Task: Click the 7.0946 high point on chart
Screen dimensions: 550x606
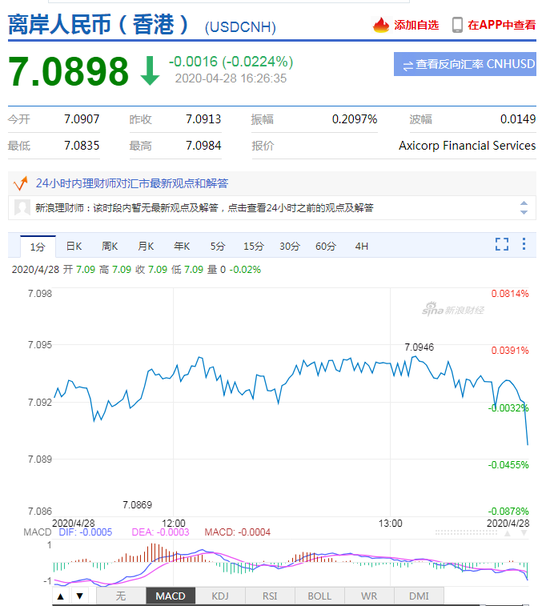Action: click(x=415, y=356)
